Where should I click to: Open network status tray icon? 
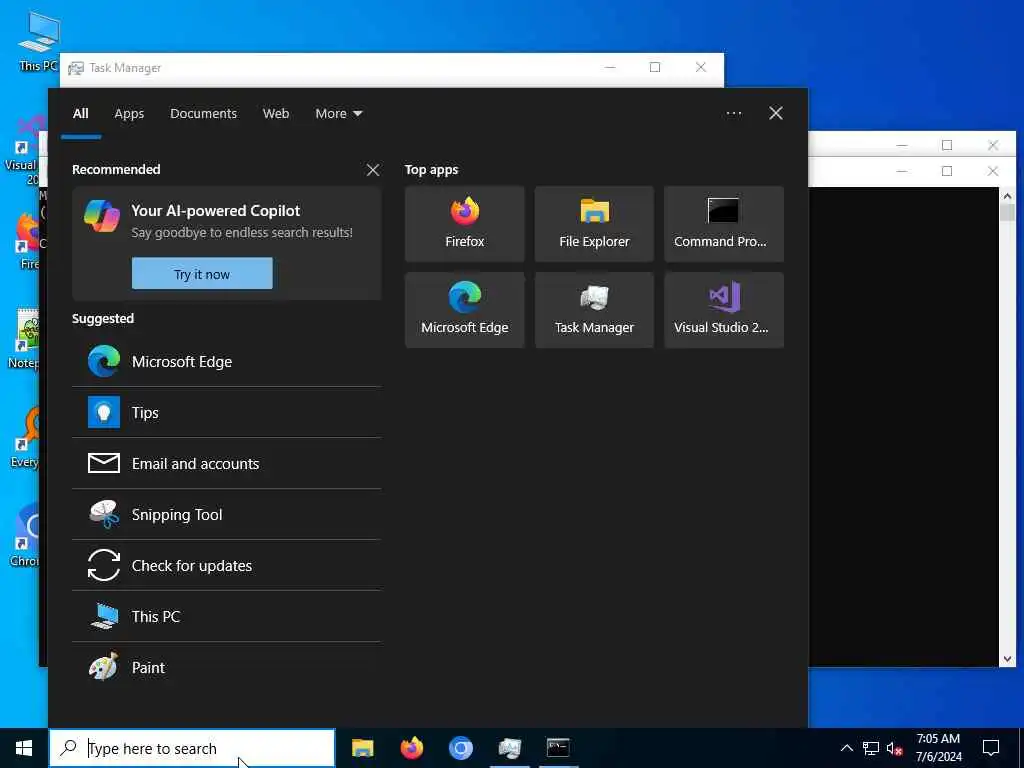click(x=871, y=748)
